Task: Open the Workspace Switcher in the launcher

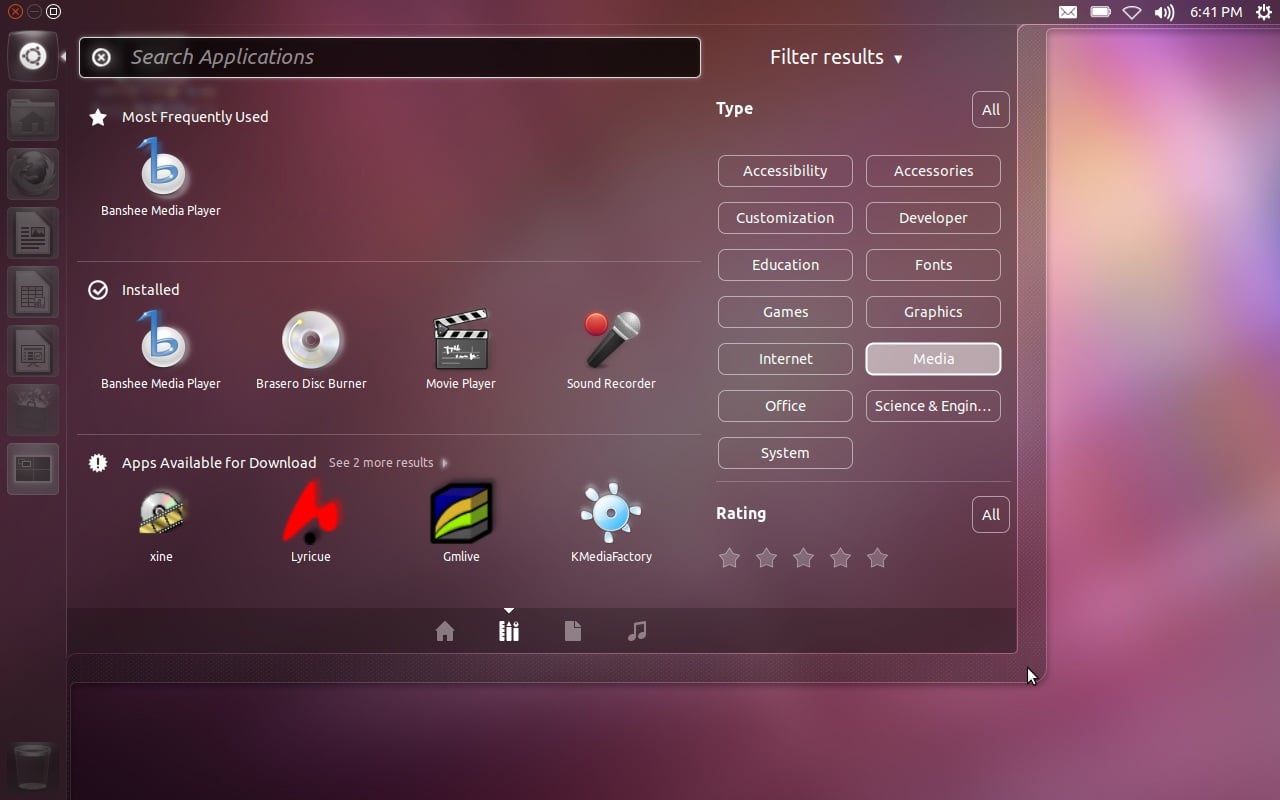Action: 33,469
